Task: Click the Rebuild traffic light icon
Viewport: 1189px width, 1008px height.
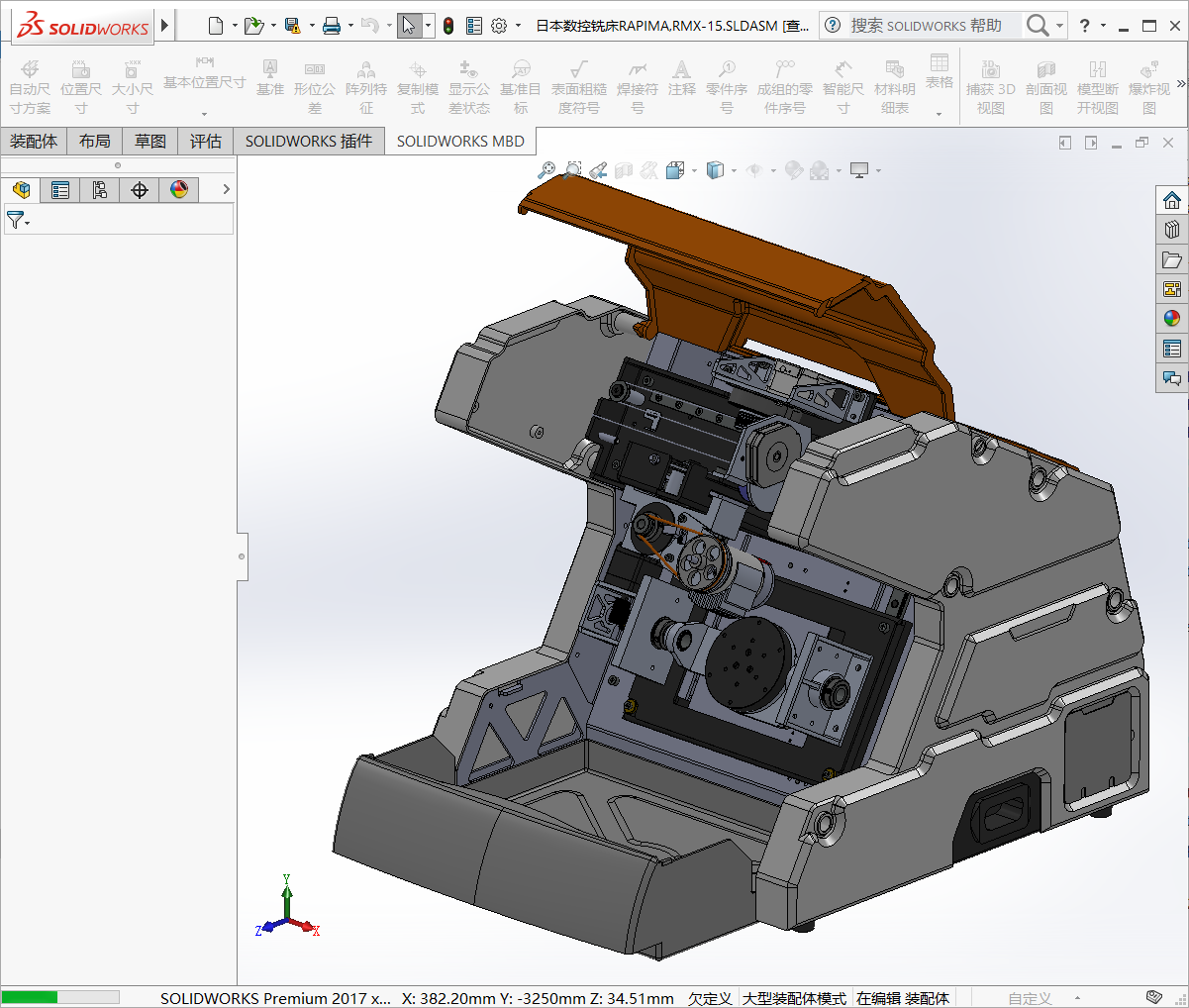Action: (x=448, y=26)
